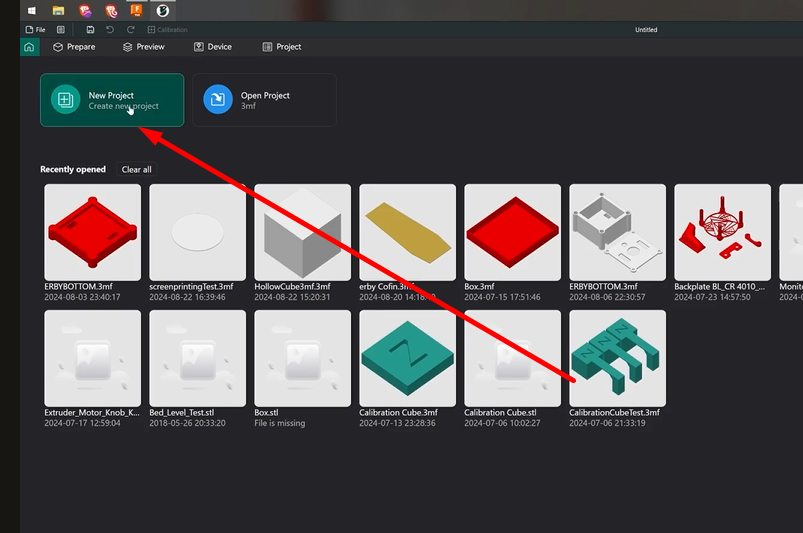803x533 pixels.
Task: Open CalibrationCubeTest.3mf thumbnail
Action: click(x=618, y=358)
